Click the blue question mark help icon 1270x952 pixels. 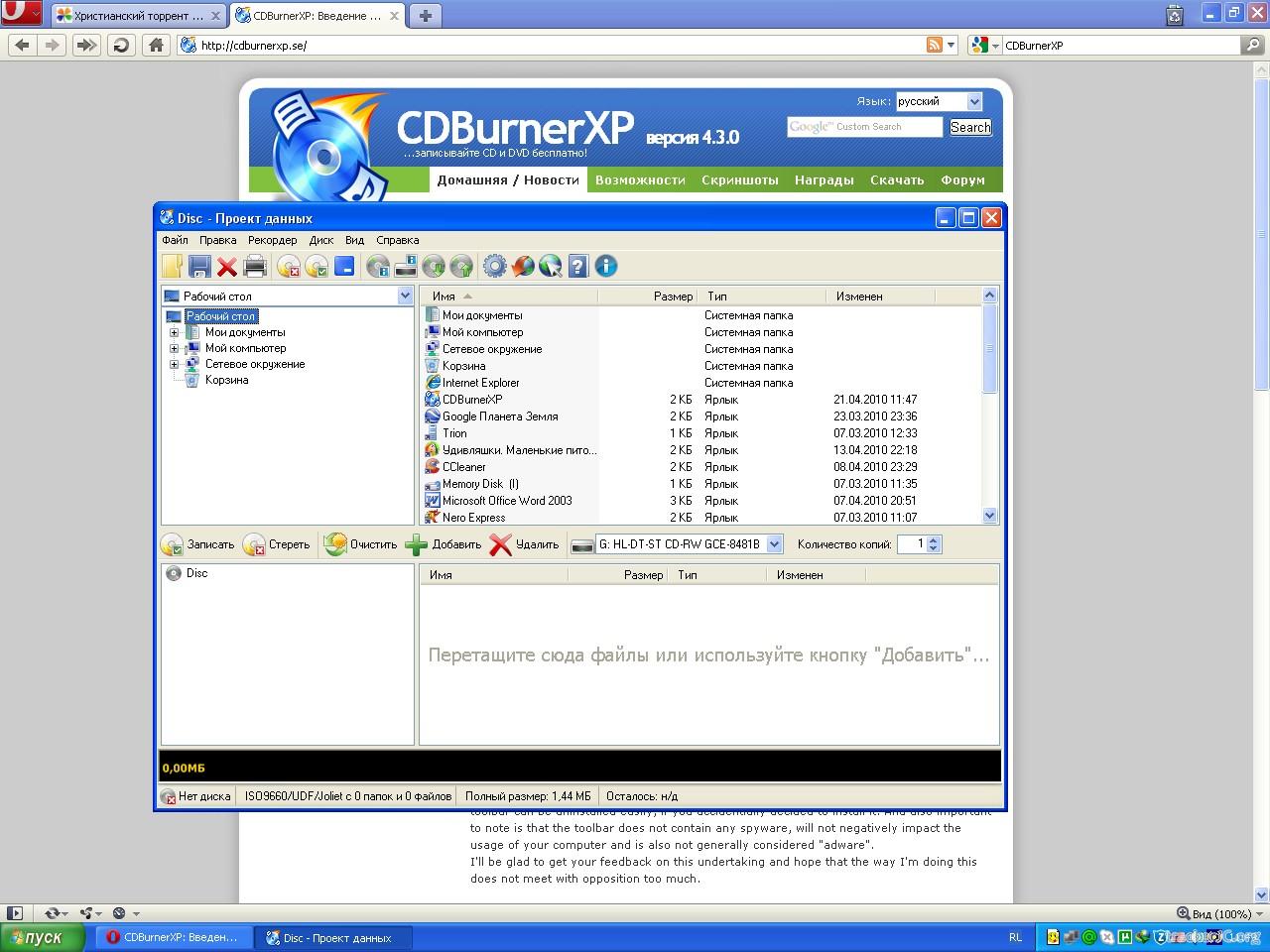(578, 266)
